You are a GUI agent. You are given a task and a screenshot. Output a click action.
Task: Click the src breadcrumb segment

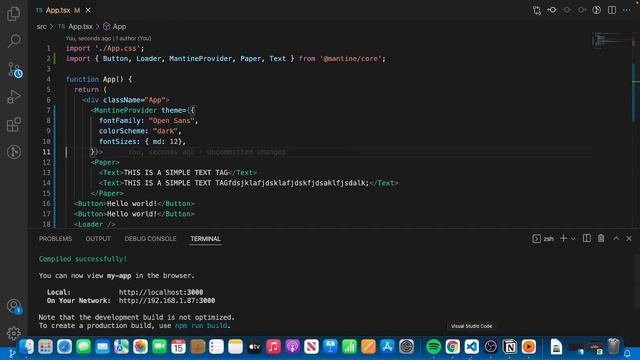[x=42, y=27]
